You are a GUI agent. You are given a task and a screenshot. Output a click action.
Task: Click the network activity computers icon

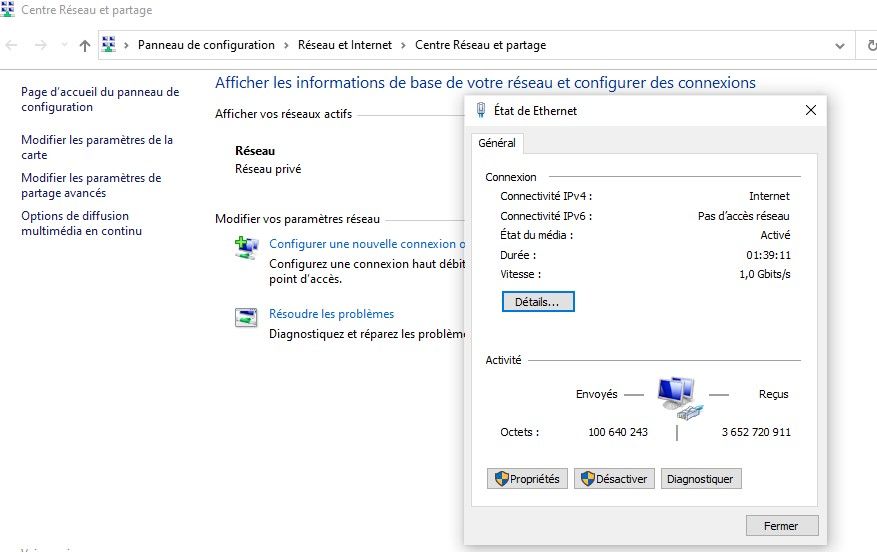tap(678, 398)
